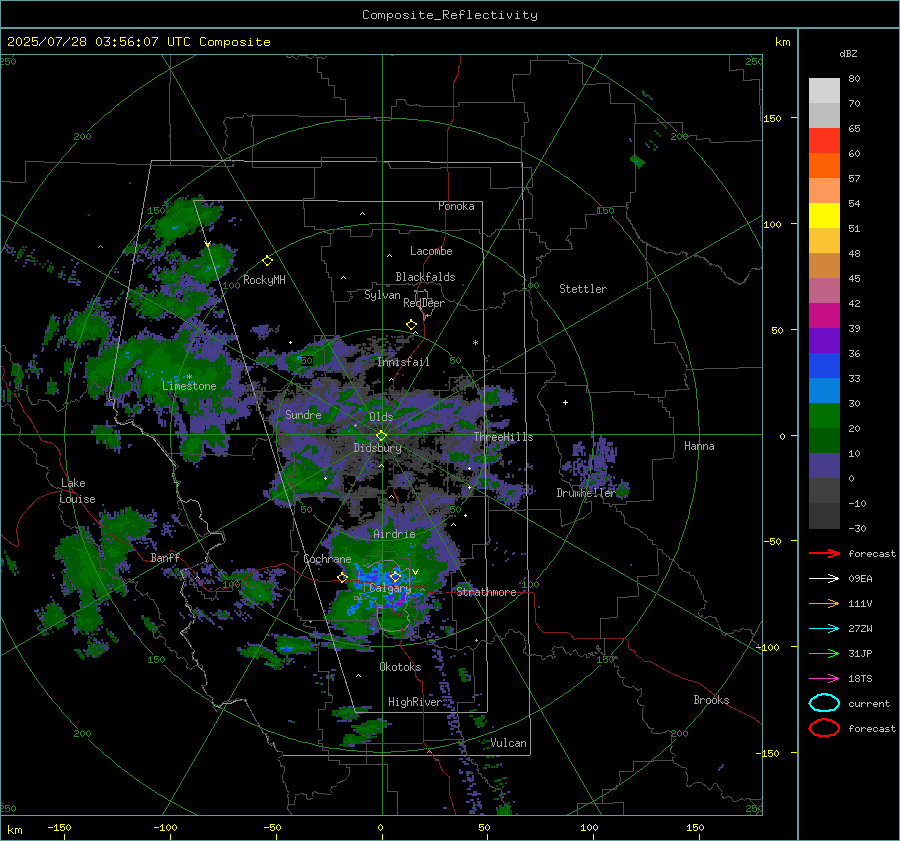Click the Vulcan city label
This screenshot has width=900, height=841.
click(x=508, y=743)
